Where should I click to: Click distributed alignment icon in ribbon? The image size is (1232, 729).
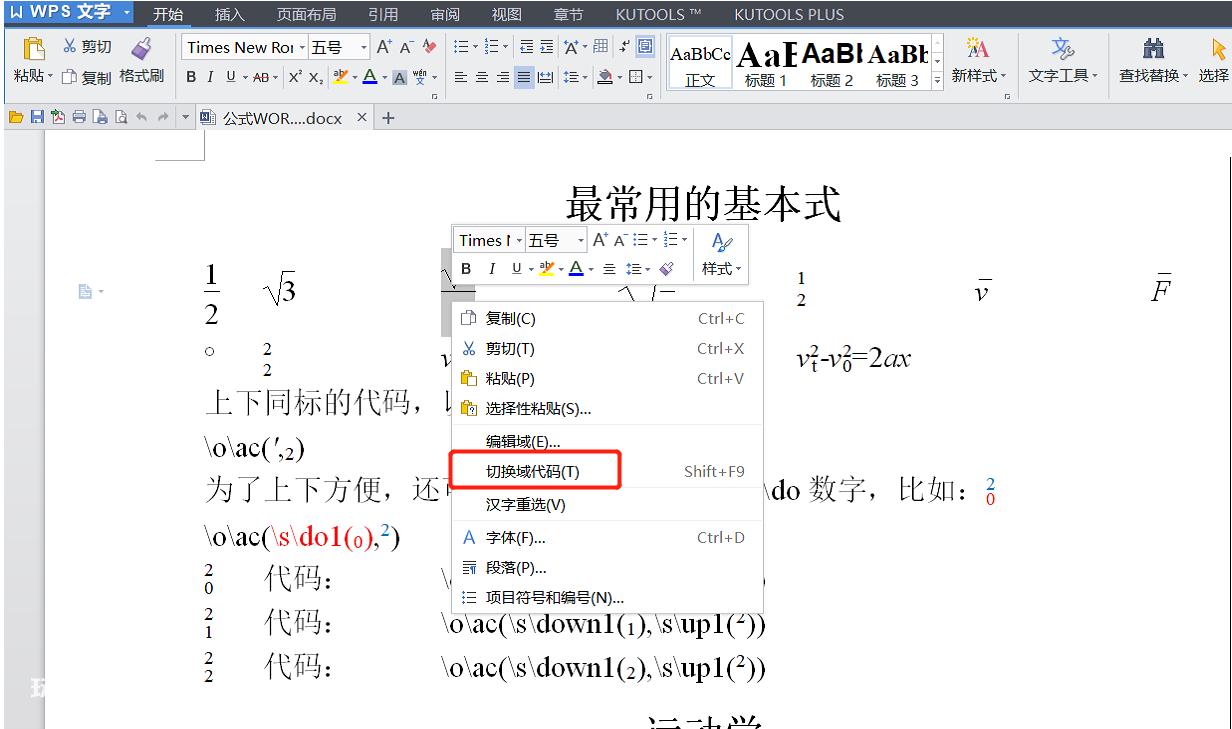(x=545, y=77)
